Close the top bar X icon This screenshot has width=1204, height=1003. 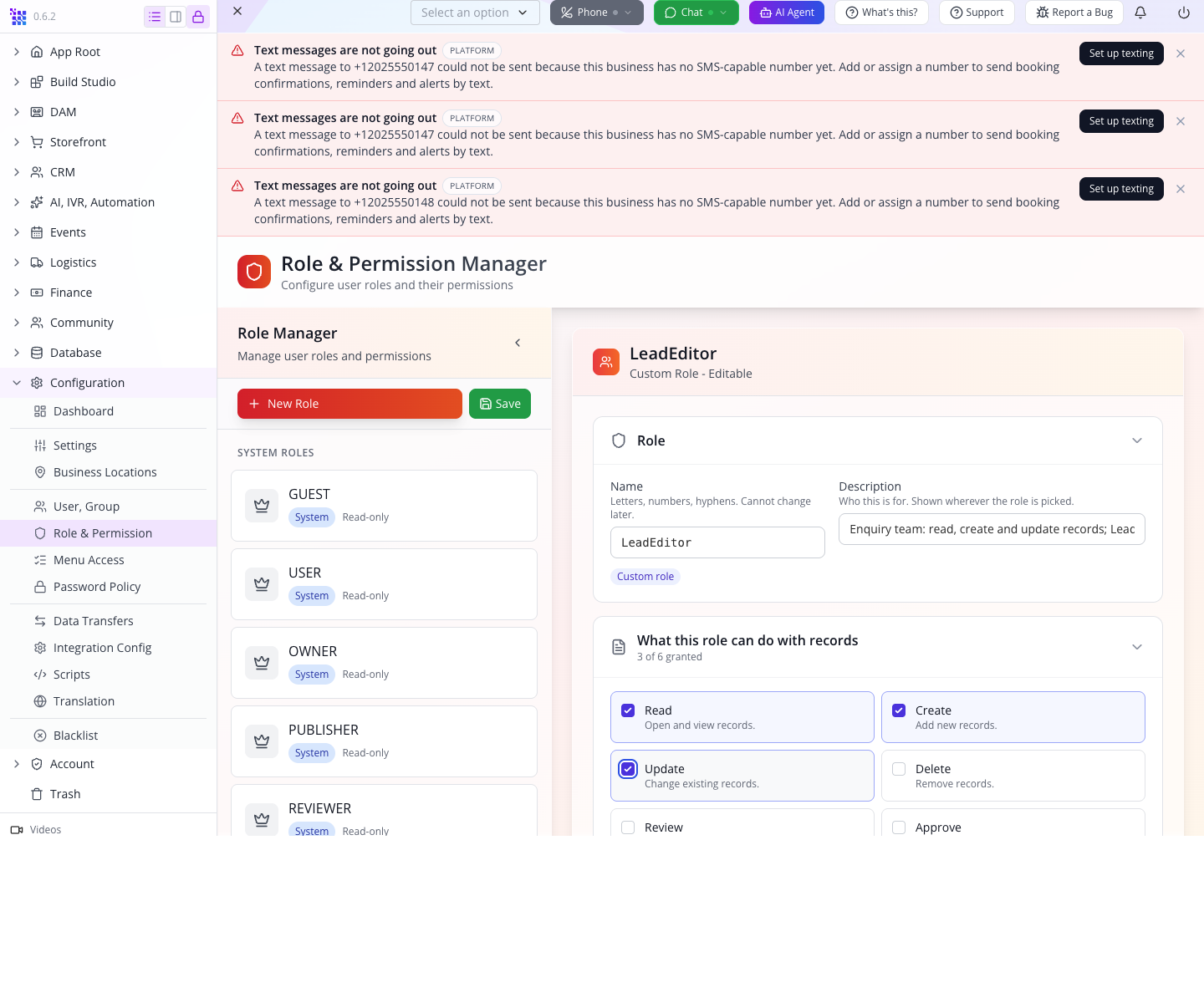[237, 11]
